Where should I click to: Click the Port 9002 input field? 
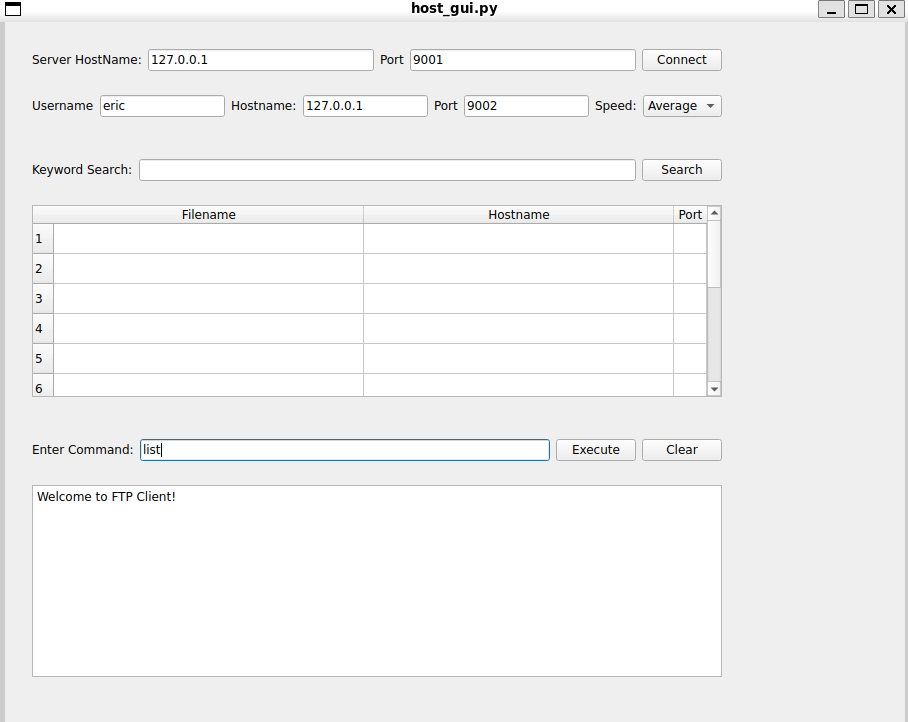(526, 106)
